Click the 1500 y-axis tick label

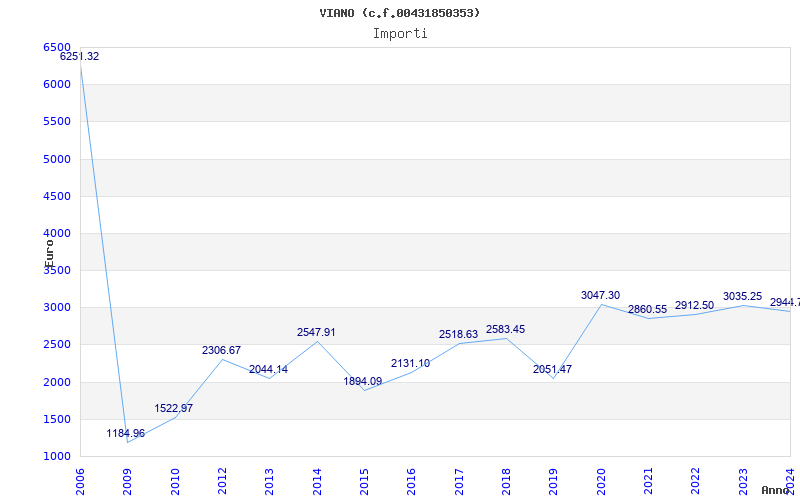click(57, 419)
